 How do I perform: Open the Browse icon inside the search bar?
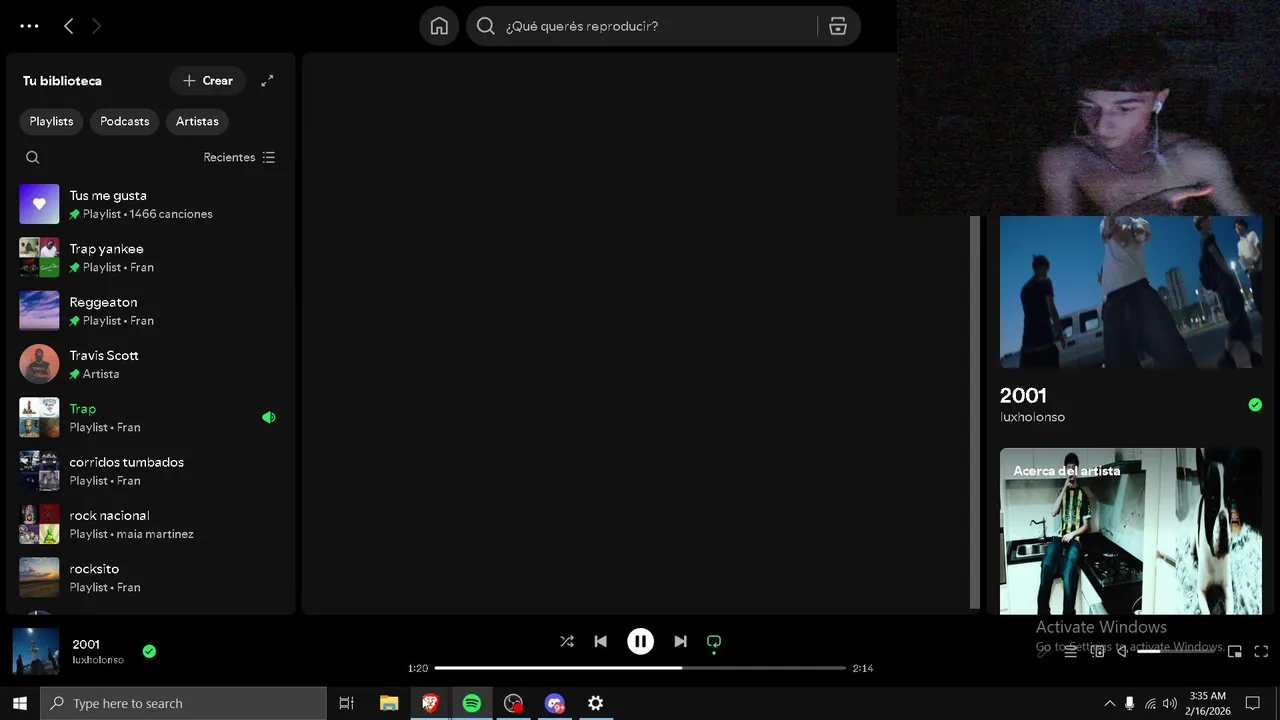click(x=838, y=26)
